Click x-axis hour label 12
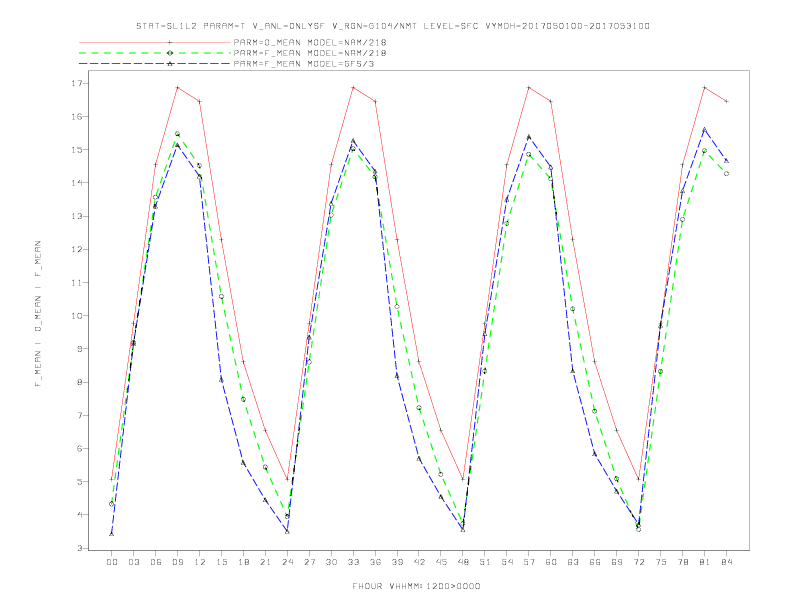This screenshot has height=612, width=792. click(x=200, y=562)
